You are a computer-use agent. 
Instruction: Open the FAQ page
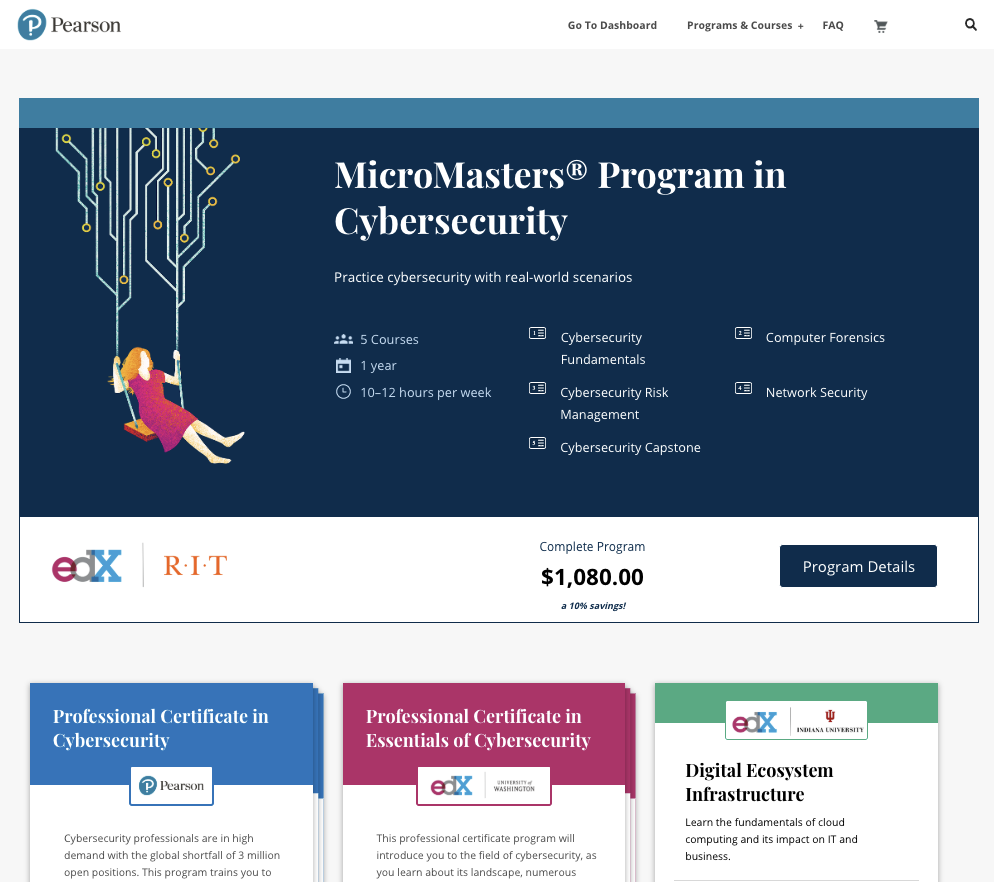click(x=833, y=25)
